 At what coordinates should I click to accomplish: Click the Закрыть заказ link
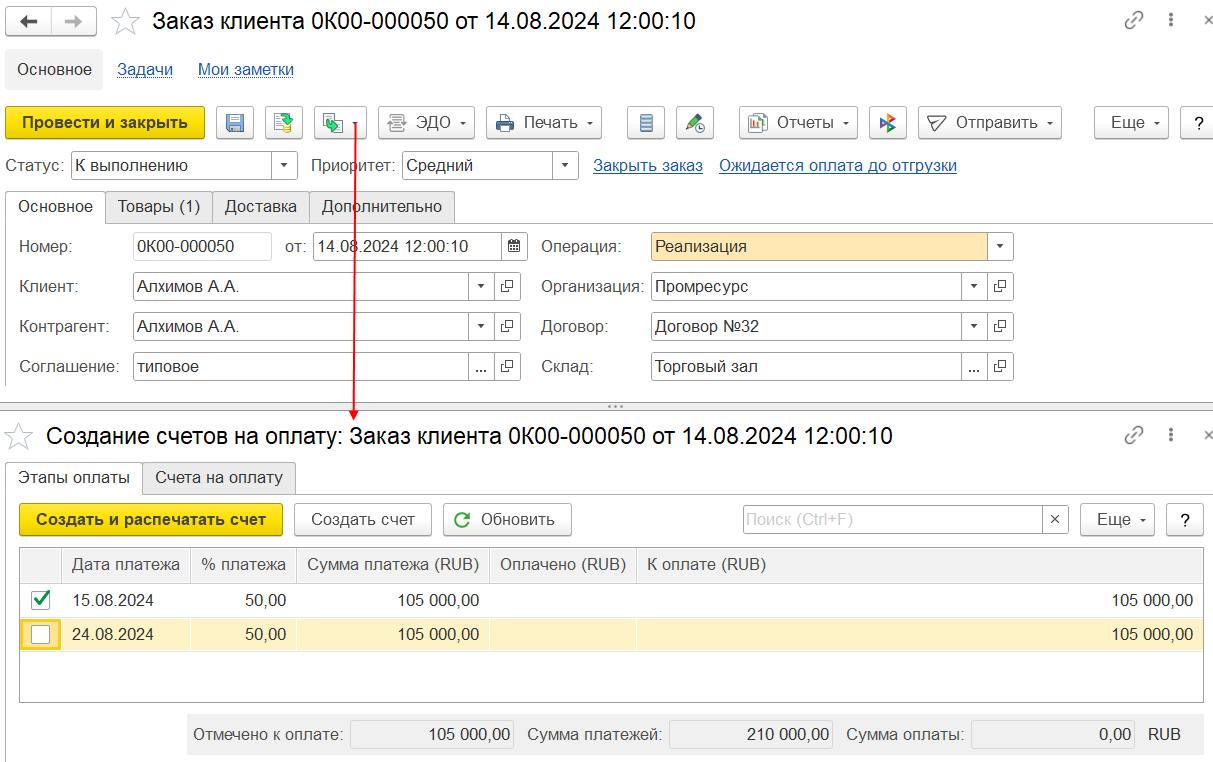point(648,166)
